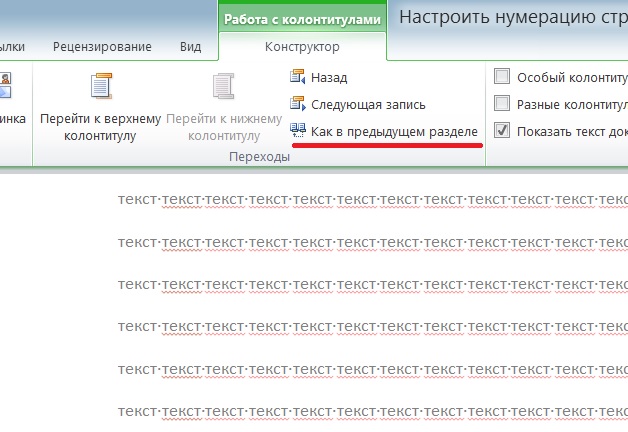Click the Назад navigation icon
This screenshot has height=432, width=628.
[298, 77]
